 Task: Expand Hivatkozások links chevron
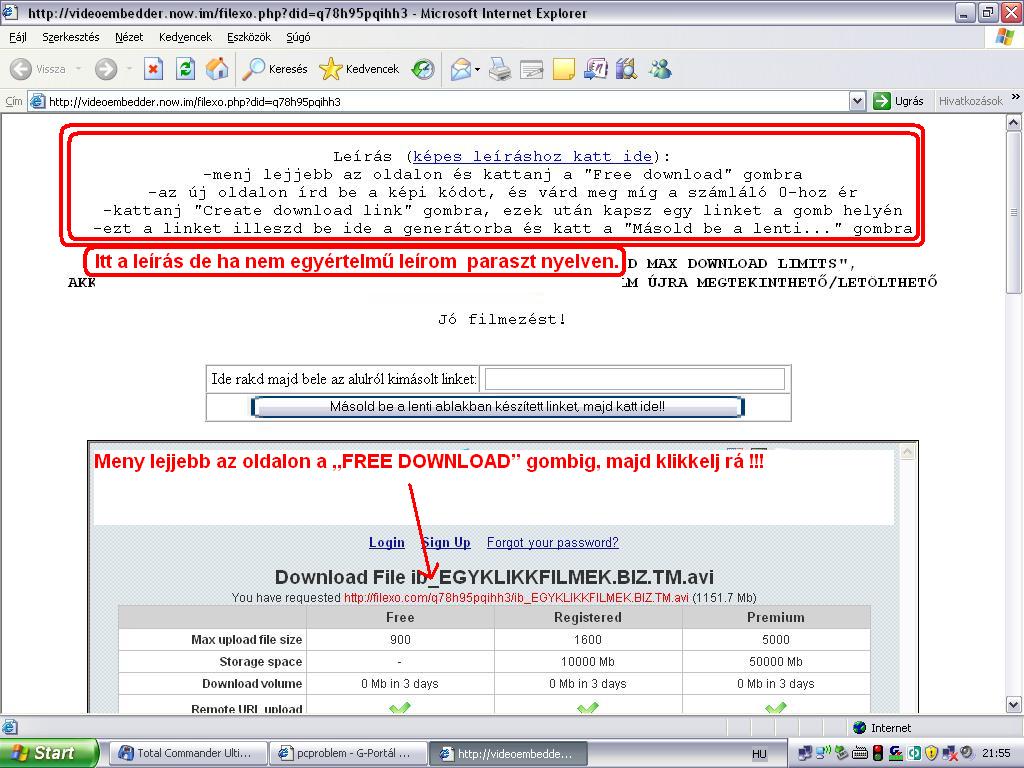point(1016,97)
